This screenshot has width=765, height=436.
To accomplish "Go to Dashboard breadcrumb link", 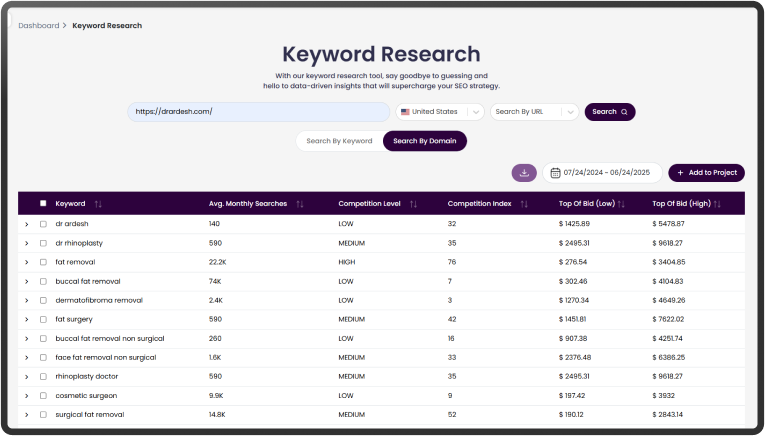I will coord(39,25).
